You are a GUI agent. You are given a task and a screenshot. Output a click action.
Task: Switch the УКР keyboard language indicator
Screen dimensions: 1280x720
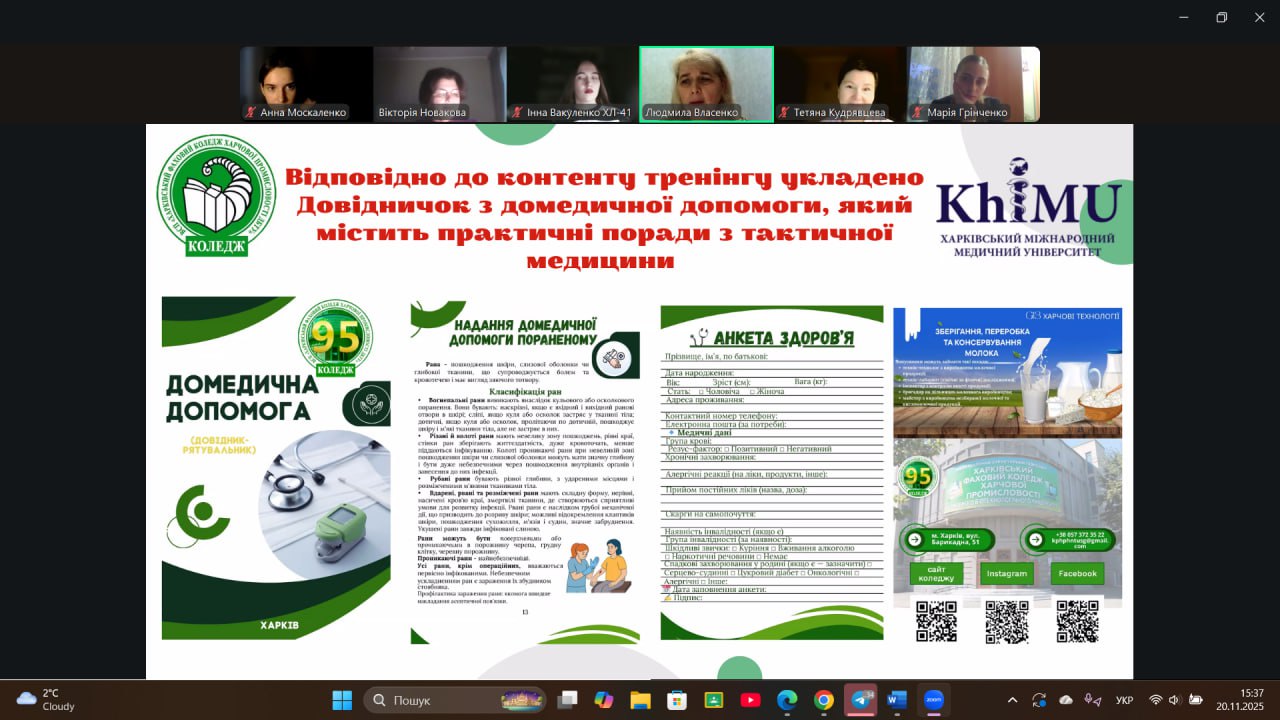(x=1124, y=700)
